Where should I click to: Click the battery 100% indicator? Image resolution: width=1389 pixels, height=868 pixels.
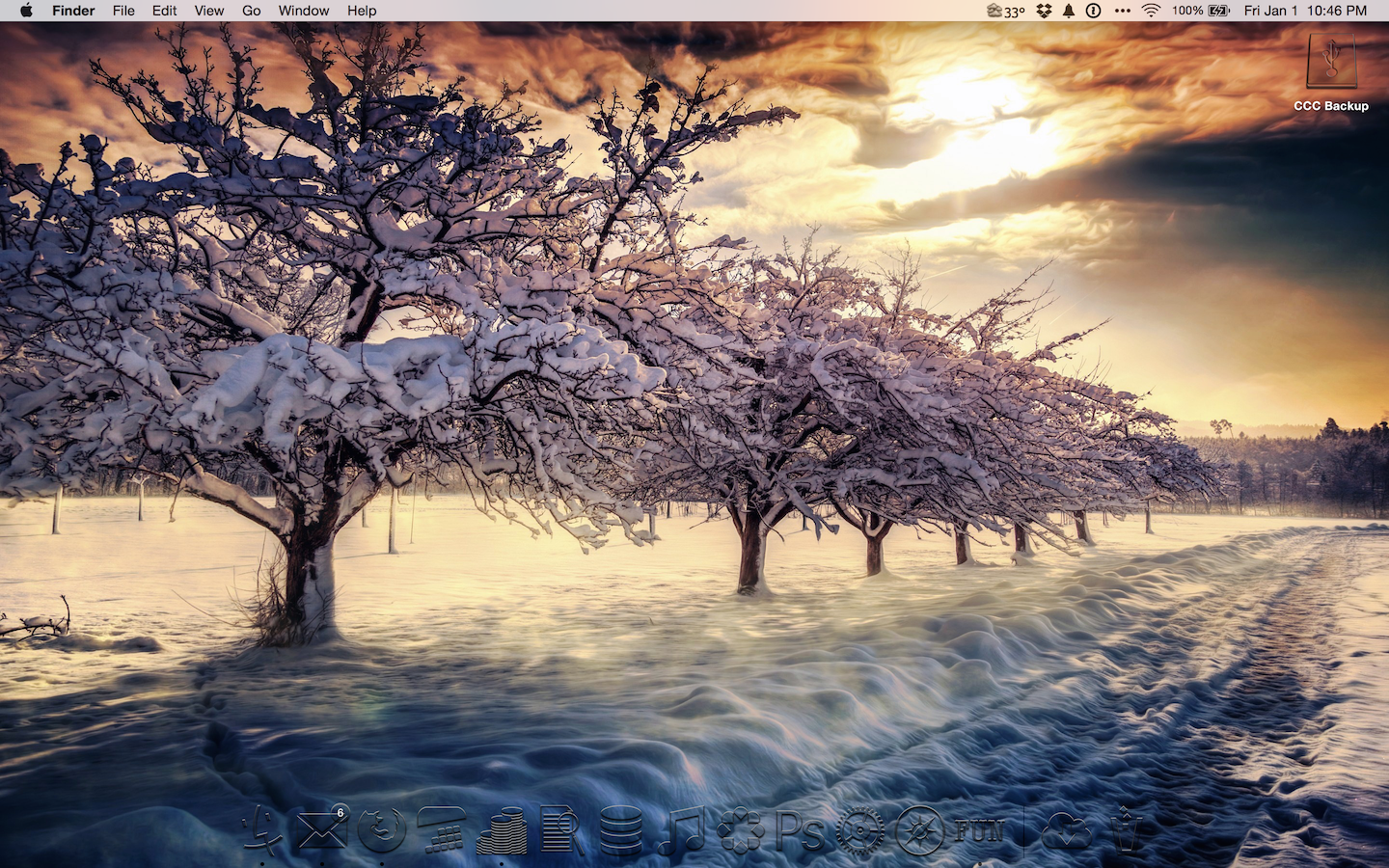tap(1201, 11)
